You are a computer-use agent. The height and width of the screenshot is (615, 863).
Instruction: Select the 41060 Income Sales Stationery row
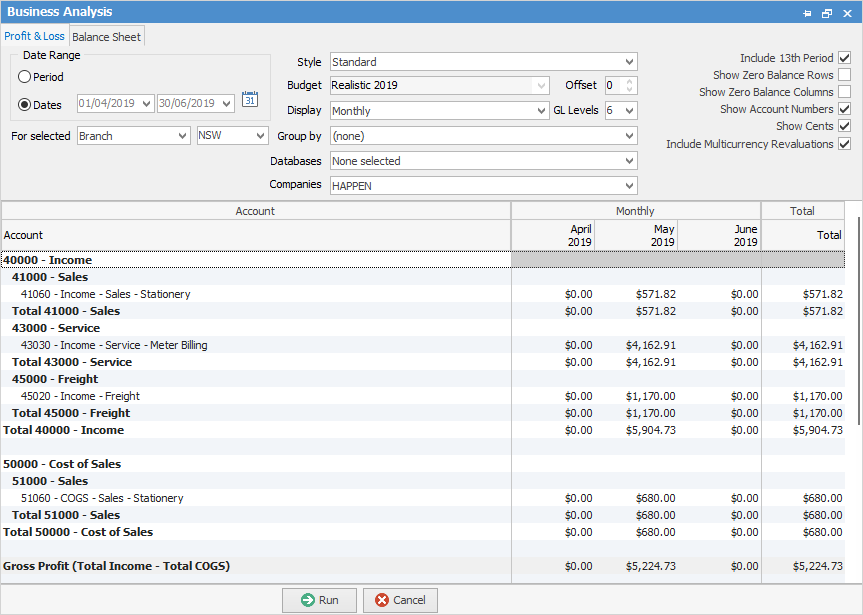105,294
